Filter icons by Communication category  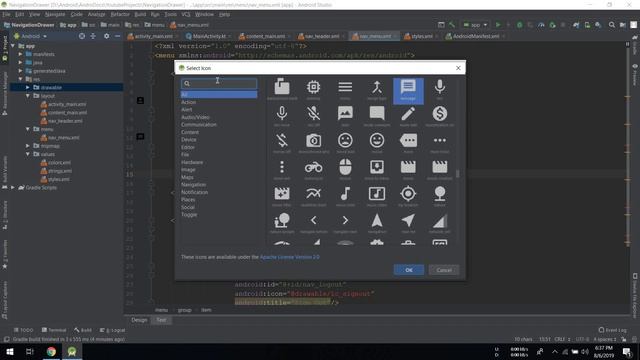[199, 124]
